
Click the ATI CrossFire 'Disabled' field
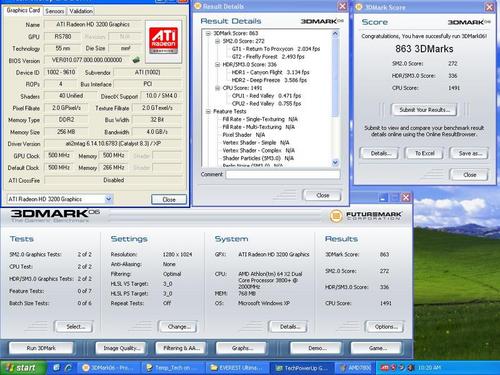(113, 180)
